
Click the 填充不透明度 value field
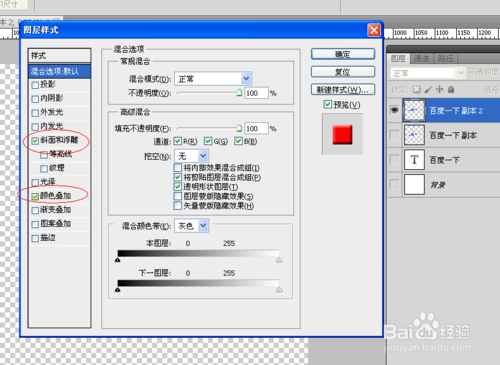point(256,128)
